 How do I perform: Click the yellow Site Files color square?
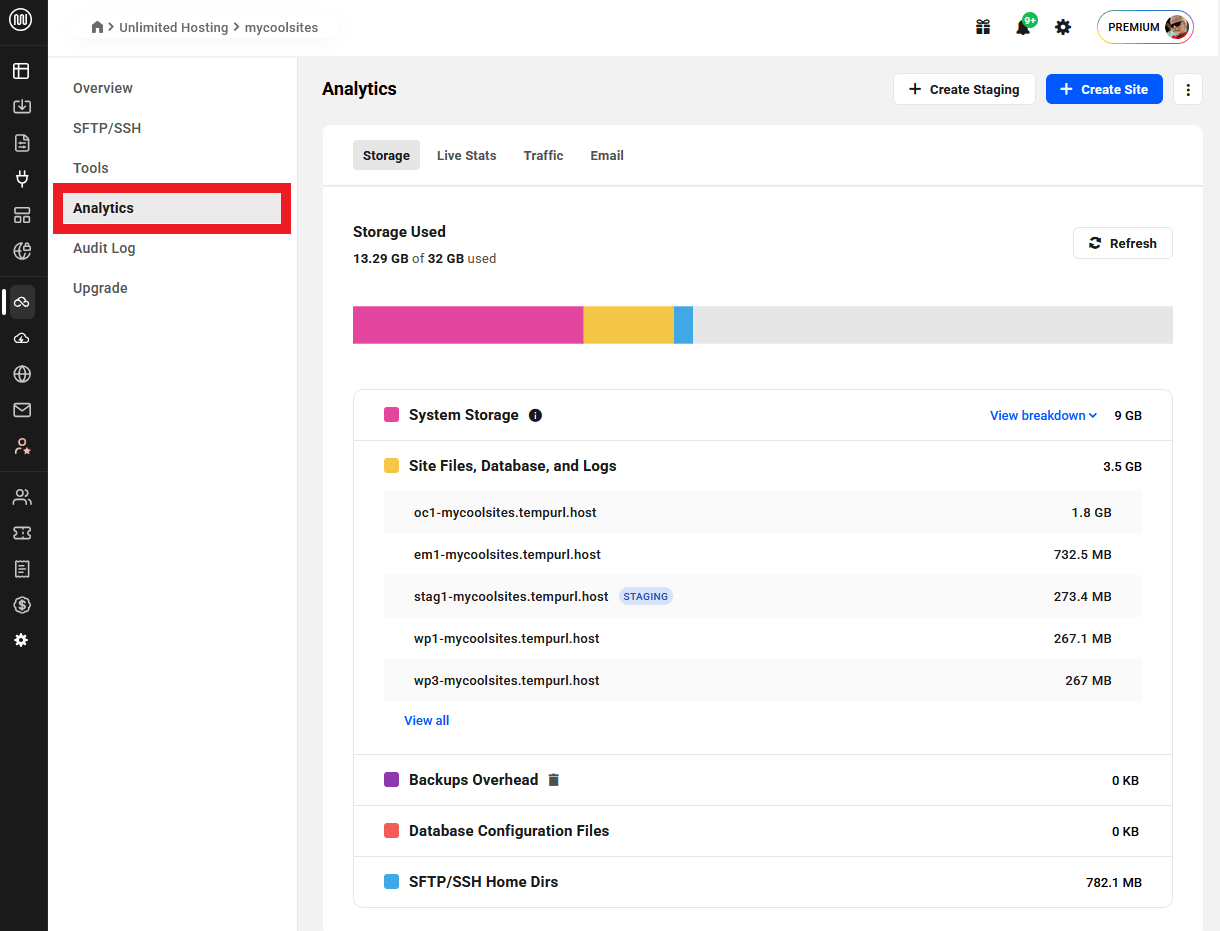(x=392, y=466)
